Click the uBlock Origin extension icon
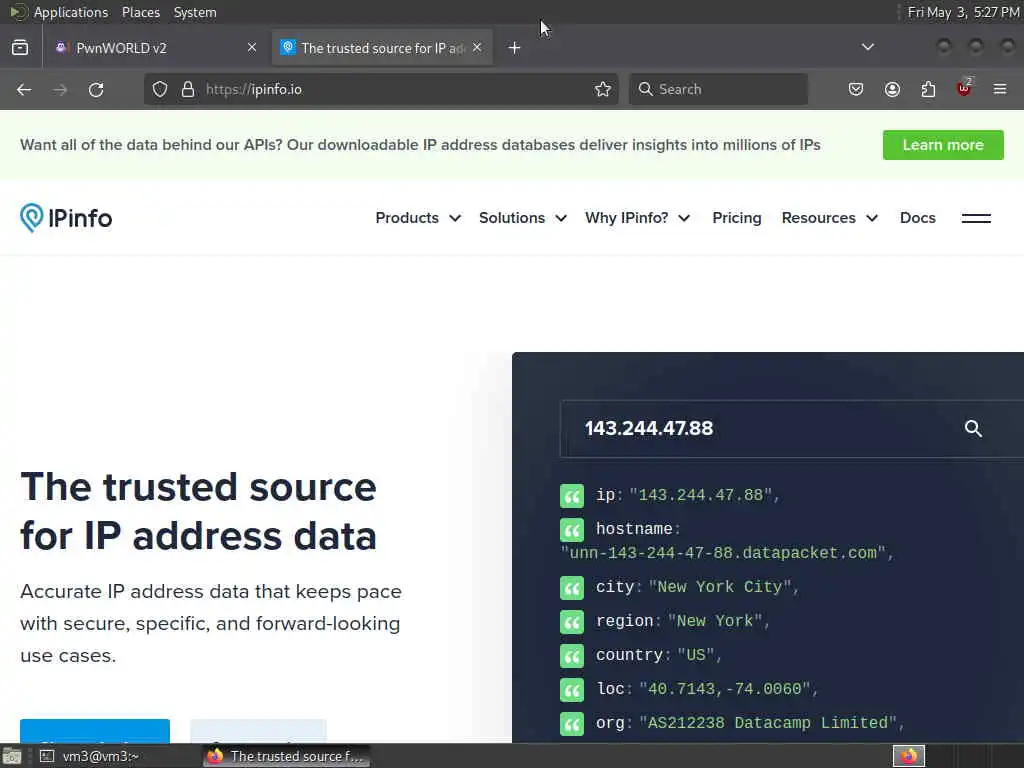The height and width of the screenshot is (768, 1024). coord(964,89)
